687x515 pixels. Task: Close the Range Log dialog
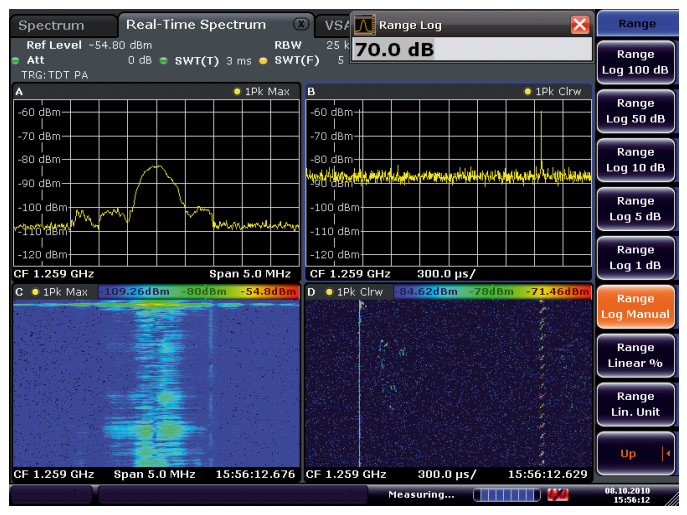click(x=580, y=25)
